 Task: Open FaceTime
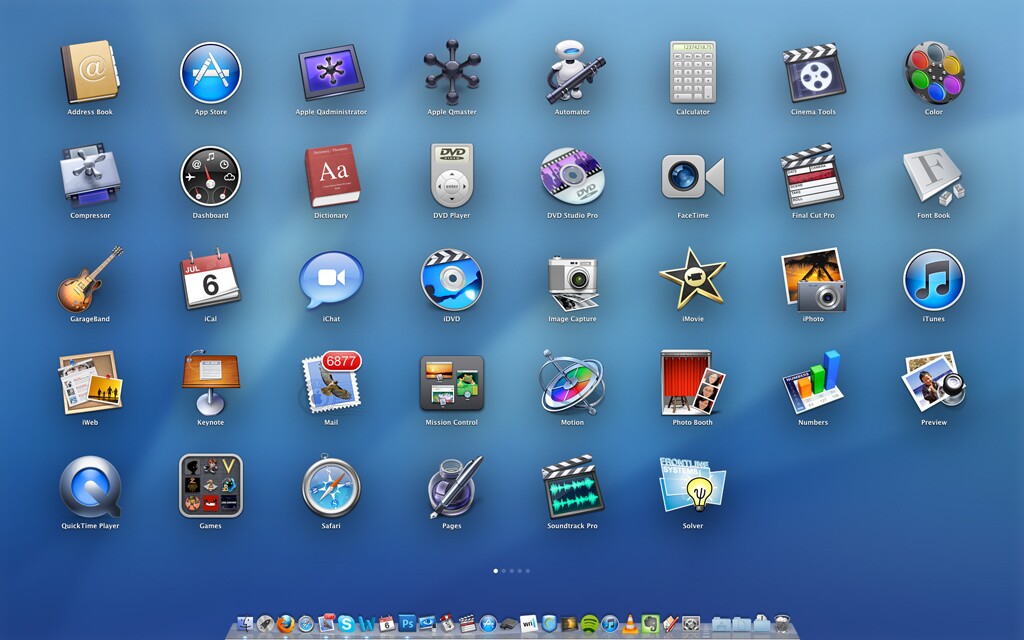(693, 176)
